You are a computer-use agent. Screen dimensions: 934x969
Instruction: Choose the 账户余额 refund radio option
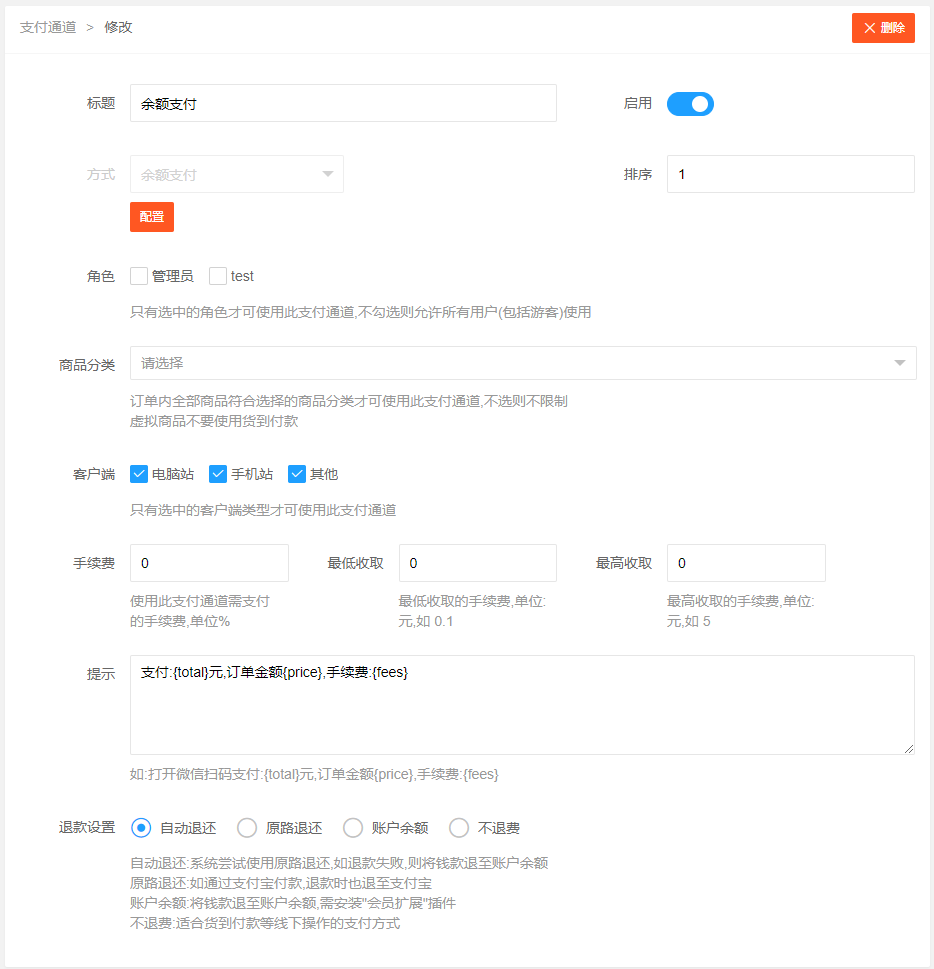(353, 828)
